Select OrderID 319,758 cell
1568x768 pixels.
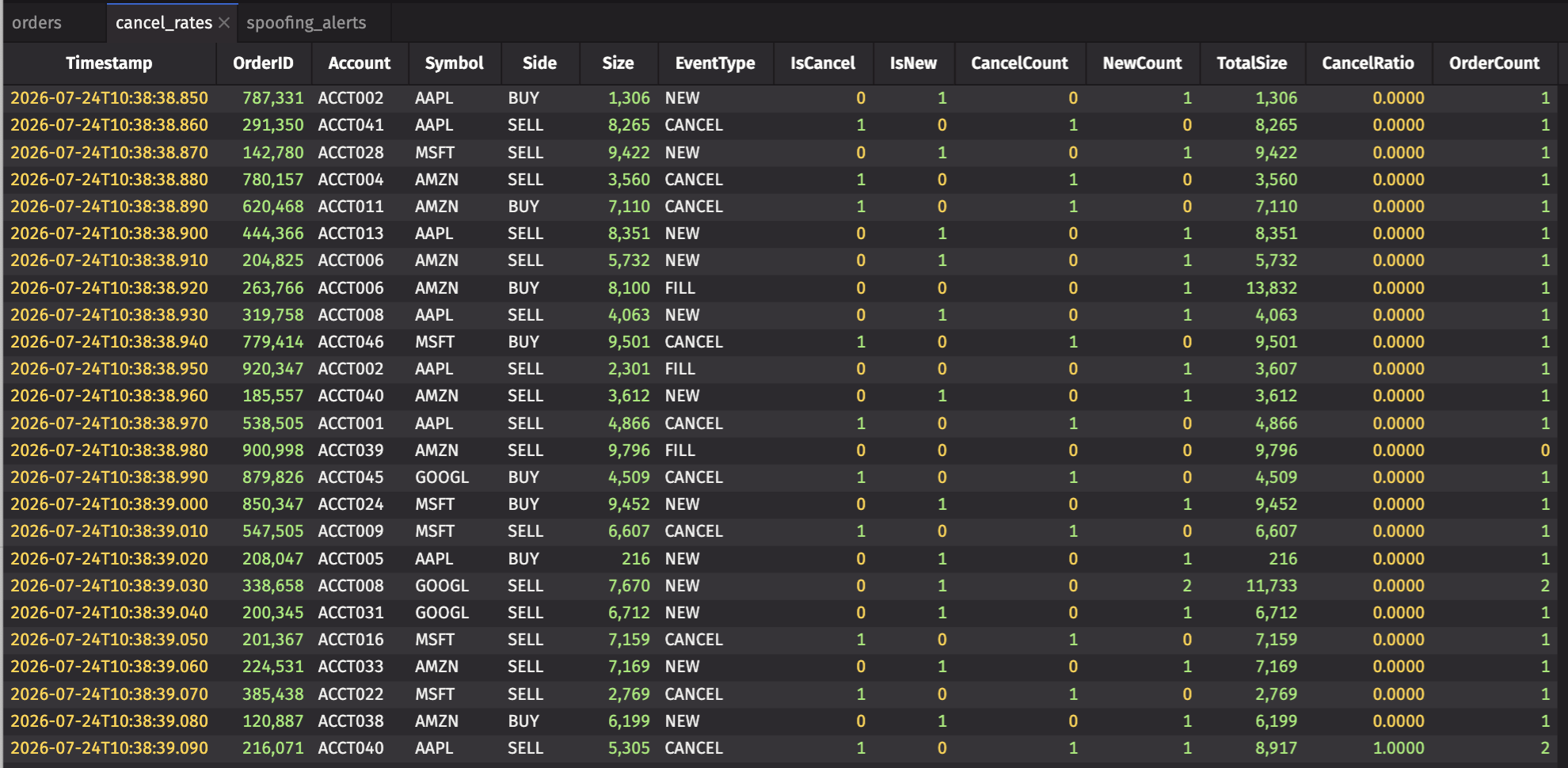point(264,315)
